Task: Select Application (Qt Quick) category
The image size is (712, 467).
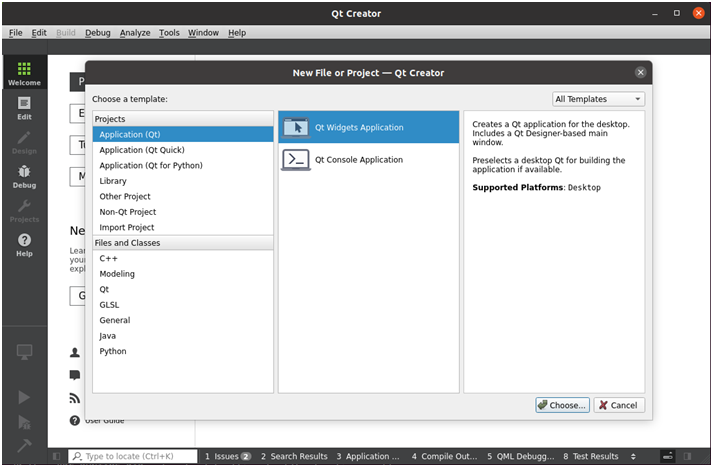Action: pyautogui.click(x=183, y=150)
